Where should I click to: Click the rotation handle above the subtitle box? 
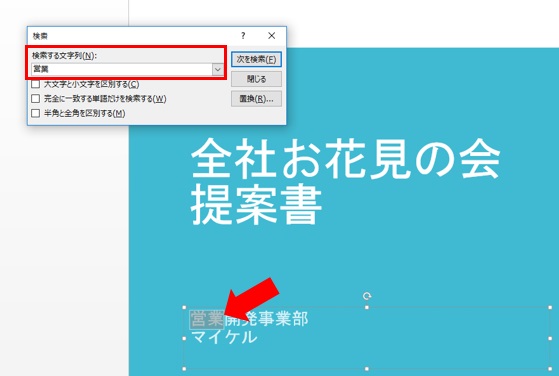tap(367, 296)
